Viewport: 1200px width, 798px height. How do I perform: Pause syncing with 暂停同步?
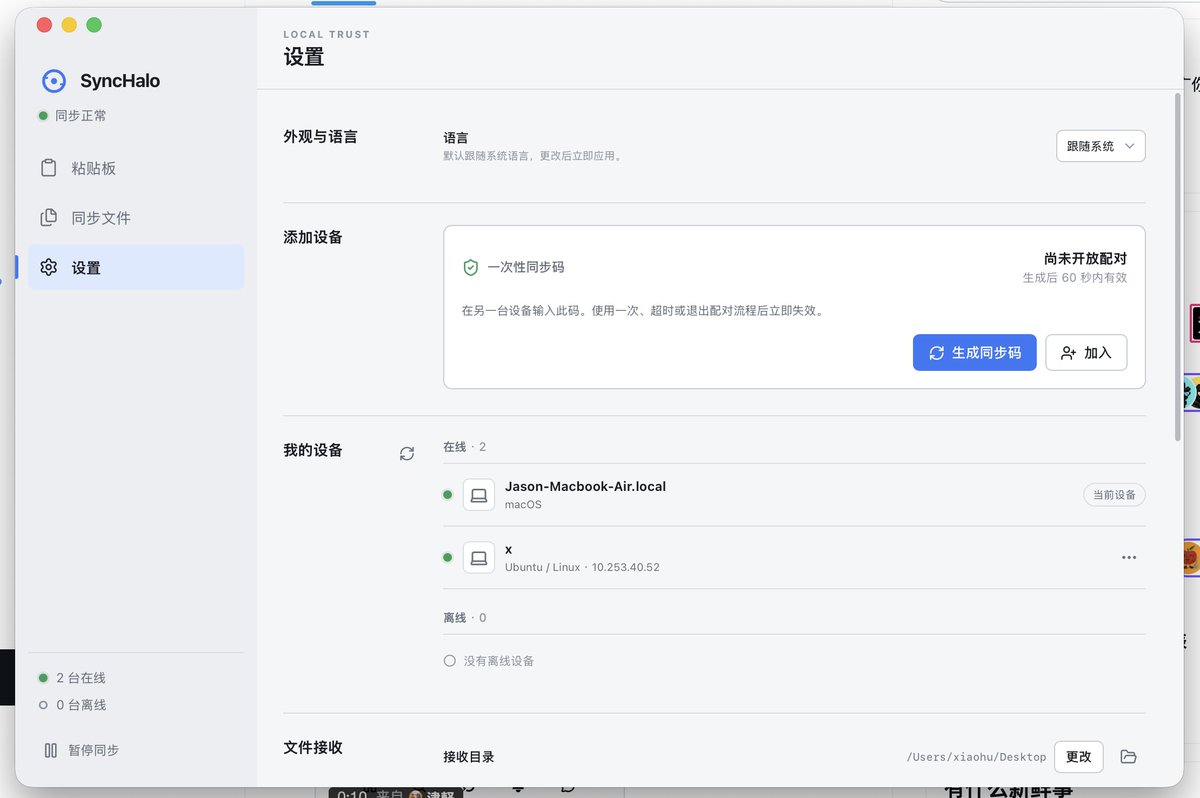(82, 750)
